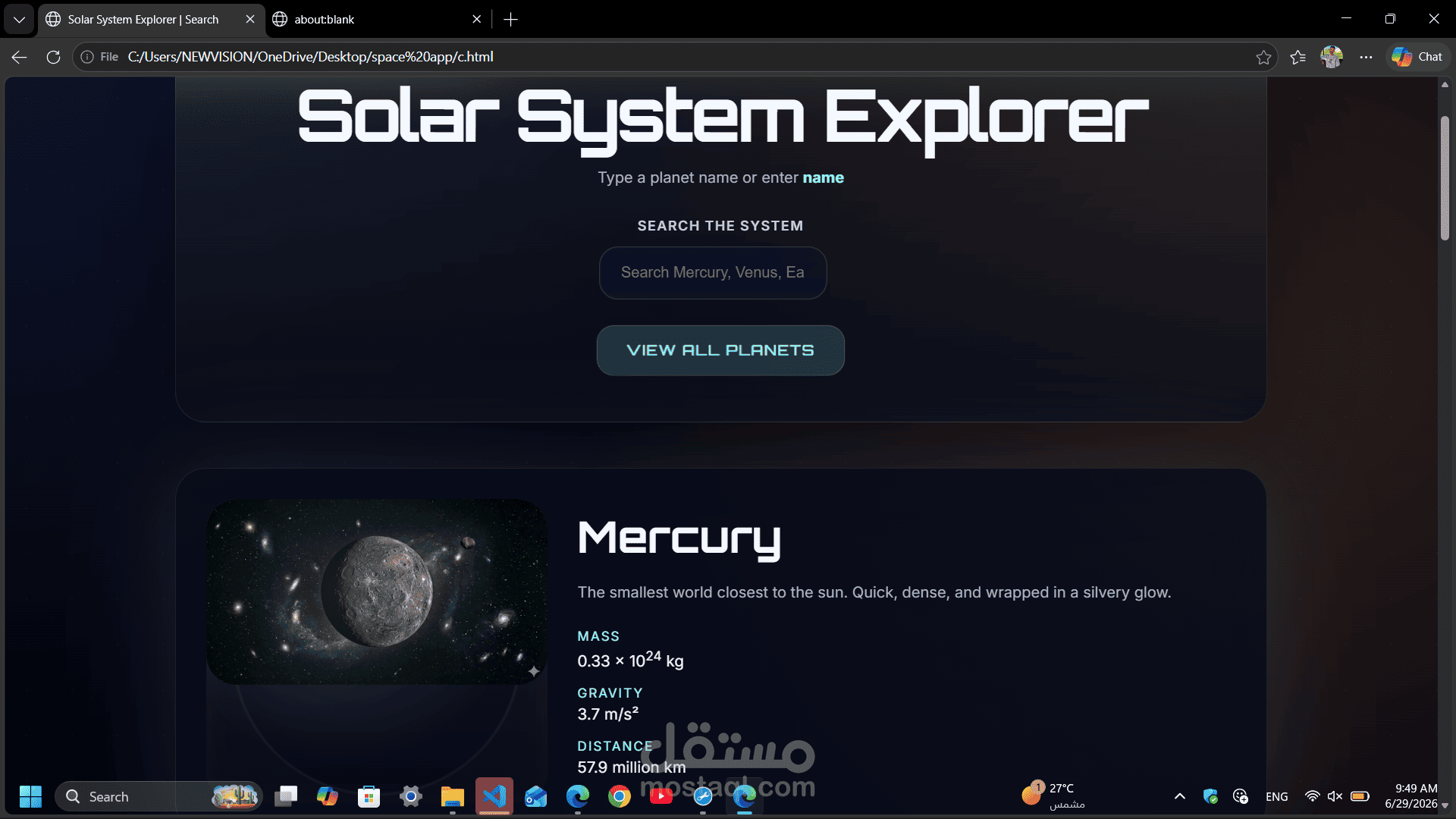Open a new browser tab

[x=511, y=20]
